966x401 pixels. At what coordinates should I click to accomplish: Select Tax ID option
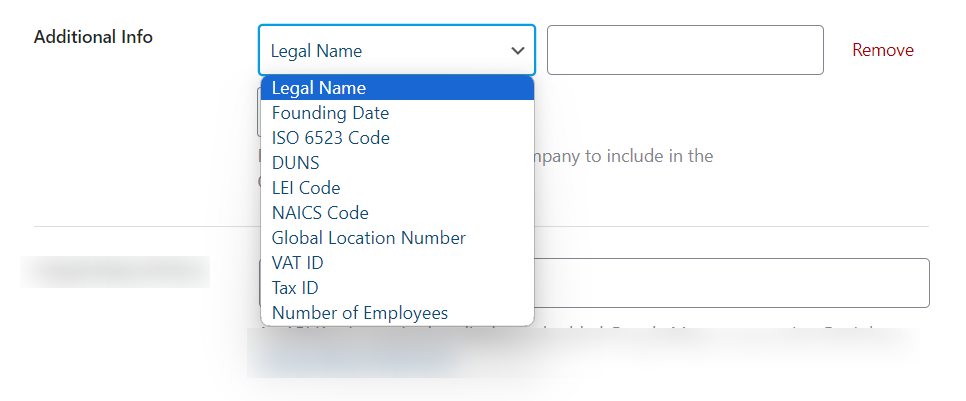(397, 288)
